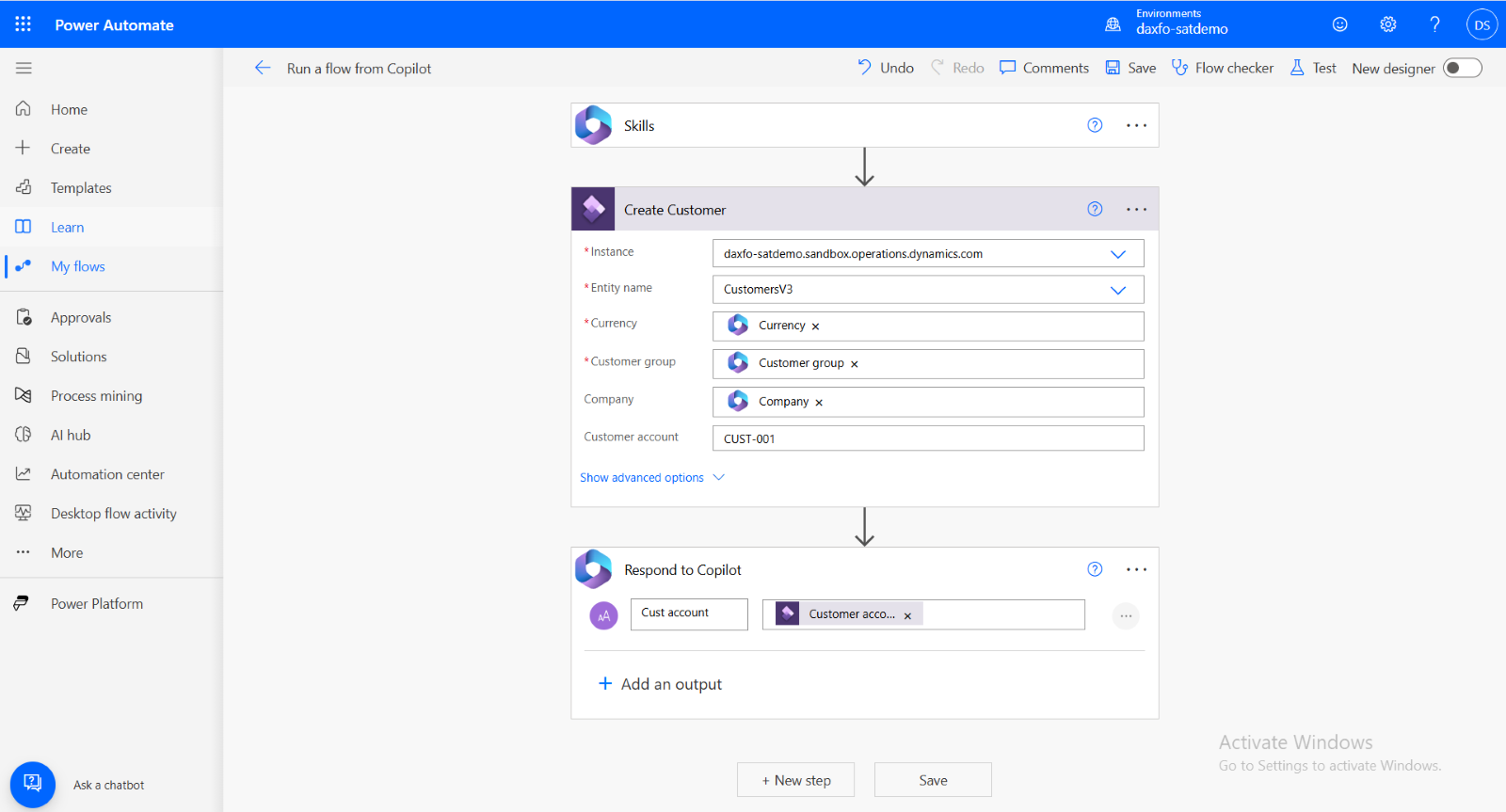Toggle the New designer switch
1506x812 pixels.
[1462, 68]
